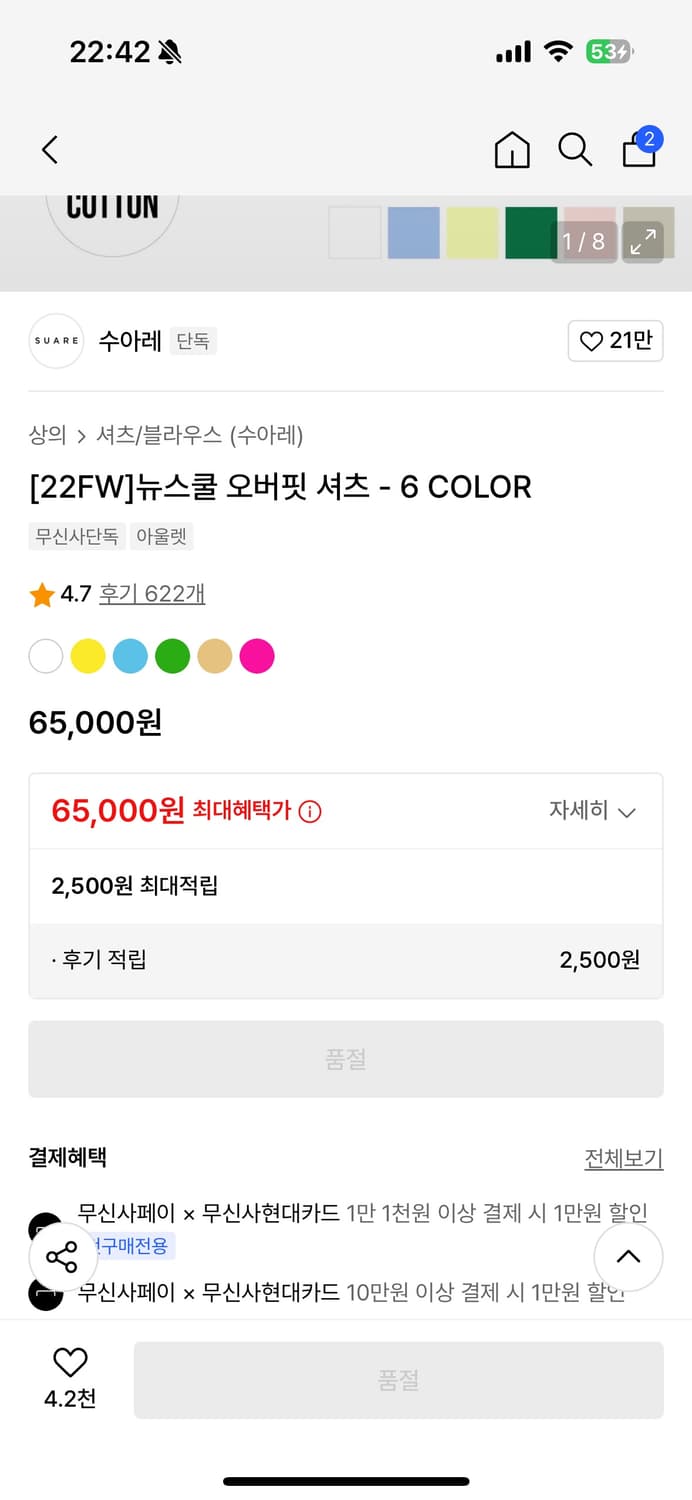The image size is (692, 1500).
Task: Tap the back arrow icon
Action: (x=50, y=150)
